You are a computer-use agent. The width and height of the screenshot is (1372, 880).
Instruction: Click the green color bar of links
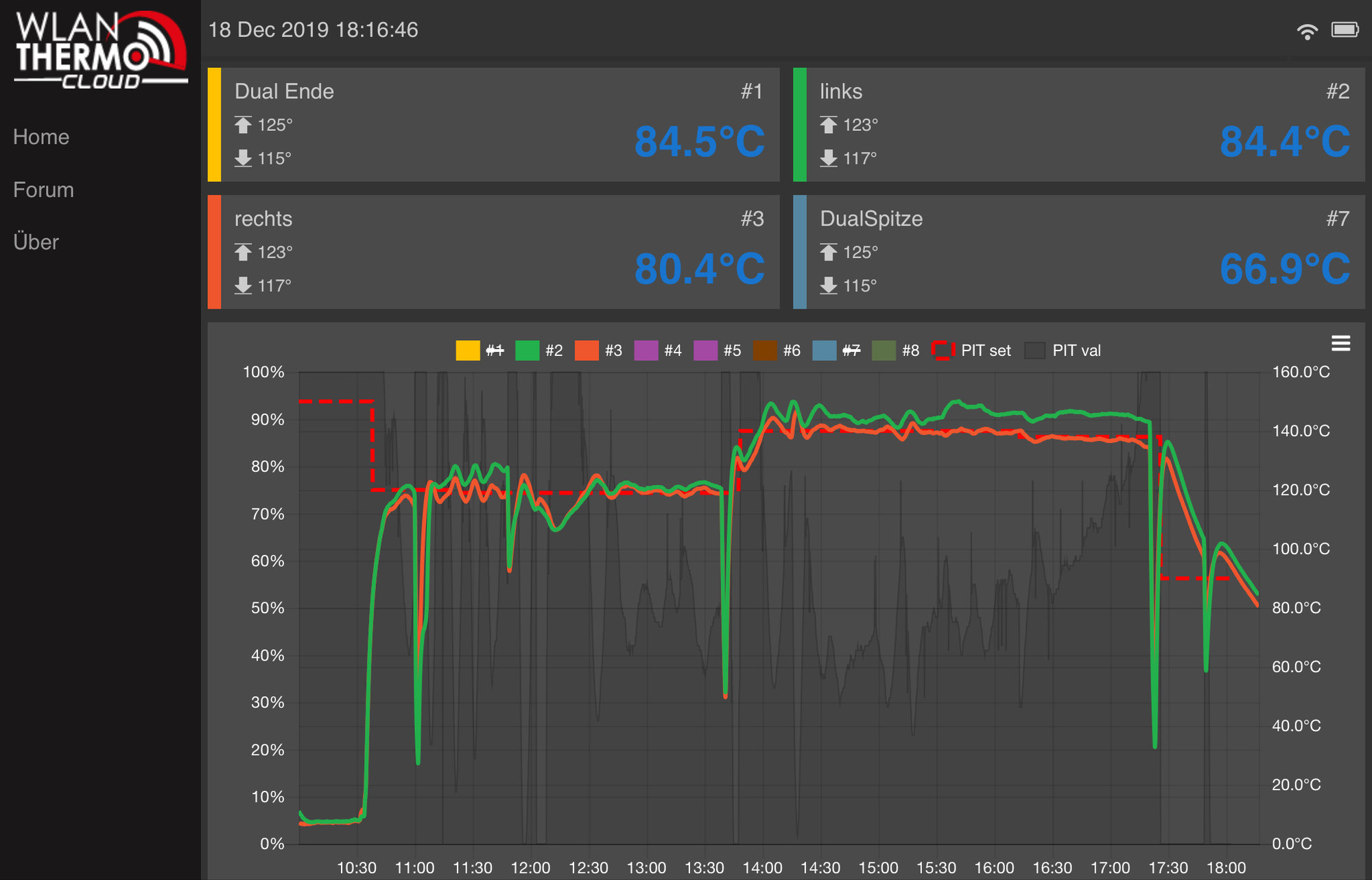click(x=799, y=124)
